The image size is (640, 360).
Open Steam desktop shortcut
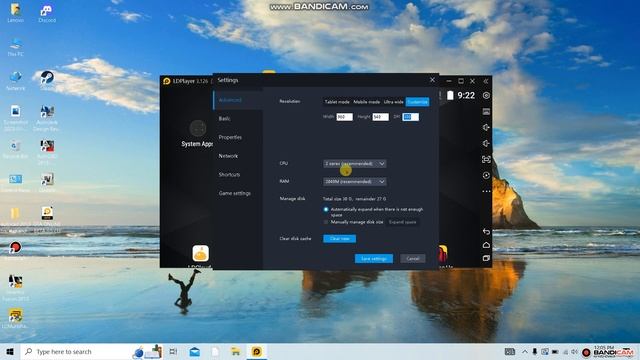[47, 81]
